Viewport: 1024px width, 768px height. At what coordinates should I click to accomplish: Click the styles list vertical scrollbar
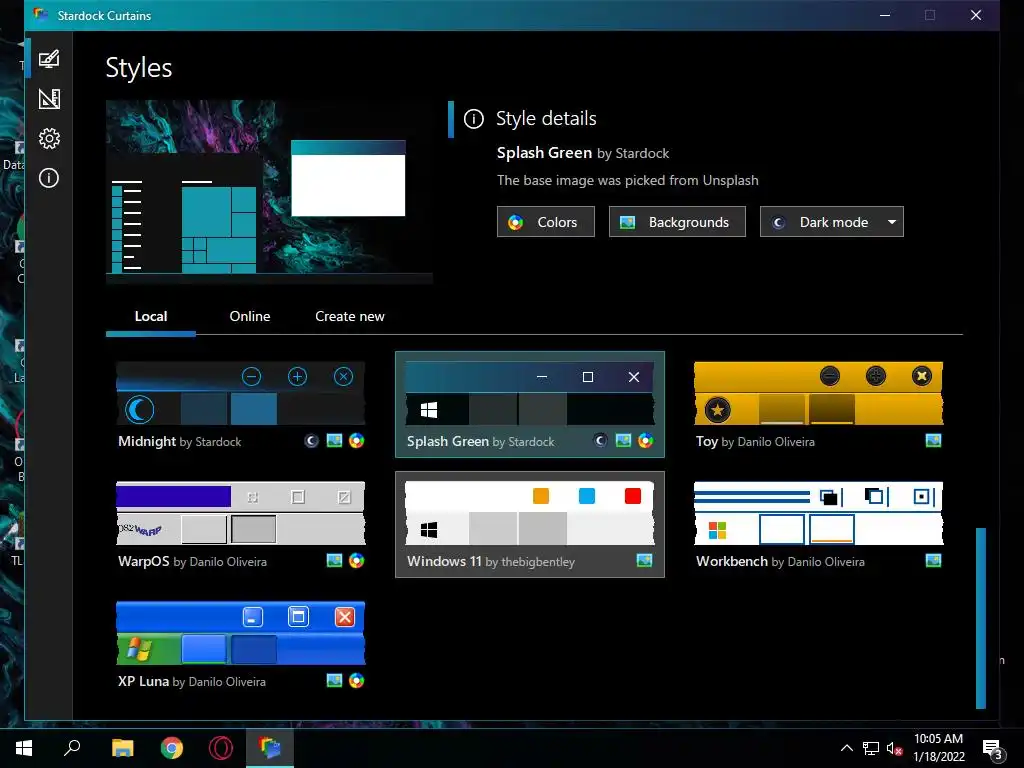click(980, 618)
